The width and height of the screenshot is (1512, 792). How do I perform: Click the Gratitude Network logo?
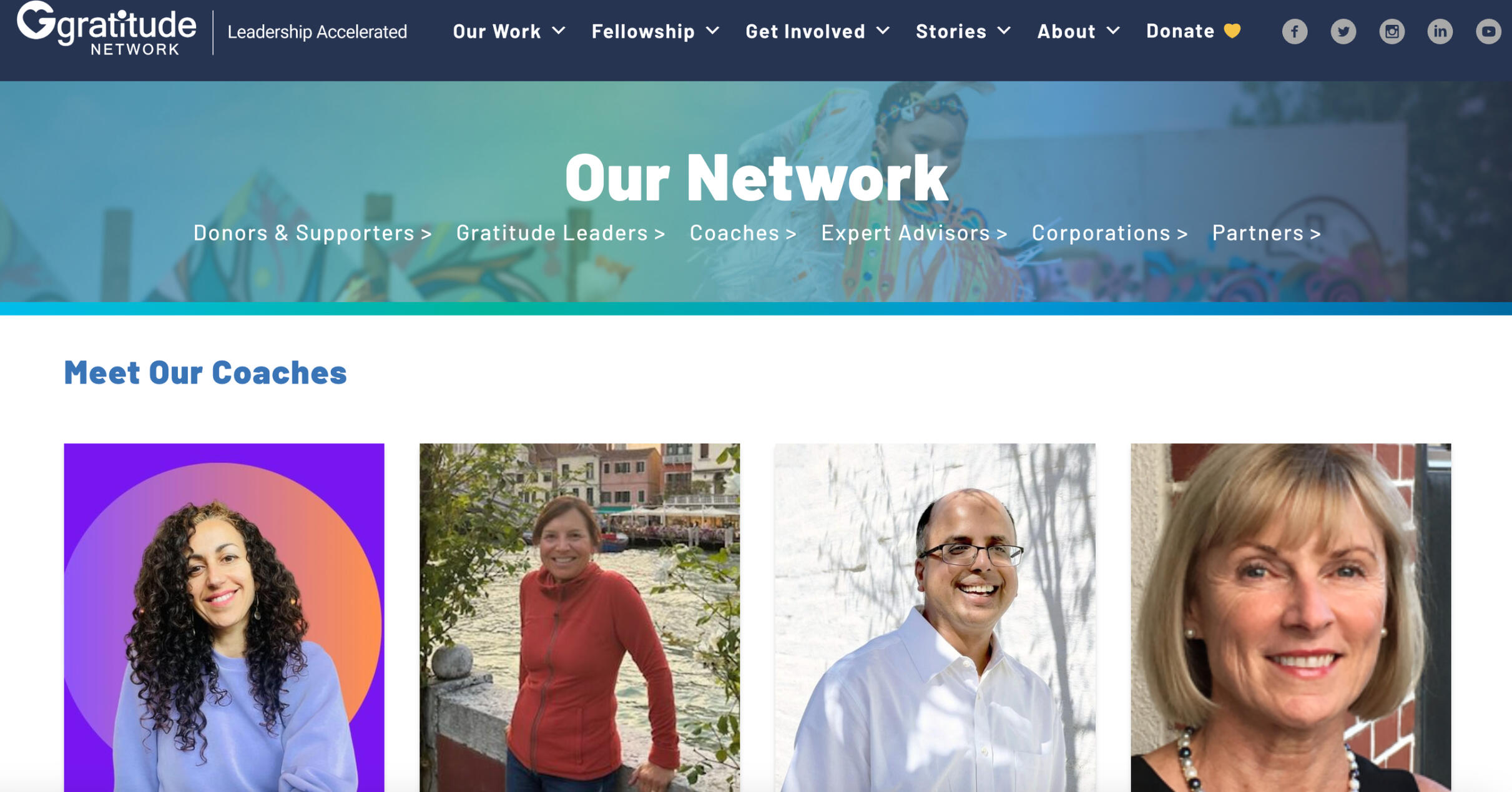coord(107,29)
